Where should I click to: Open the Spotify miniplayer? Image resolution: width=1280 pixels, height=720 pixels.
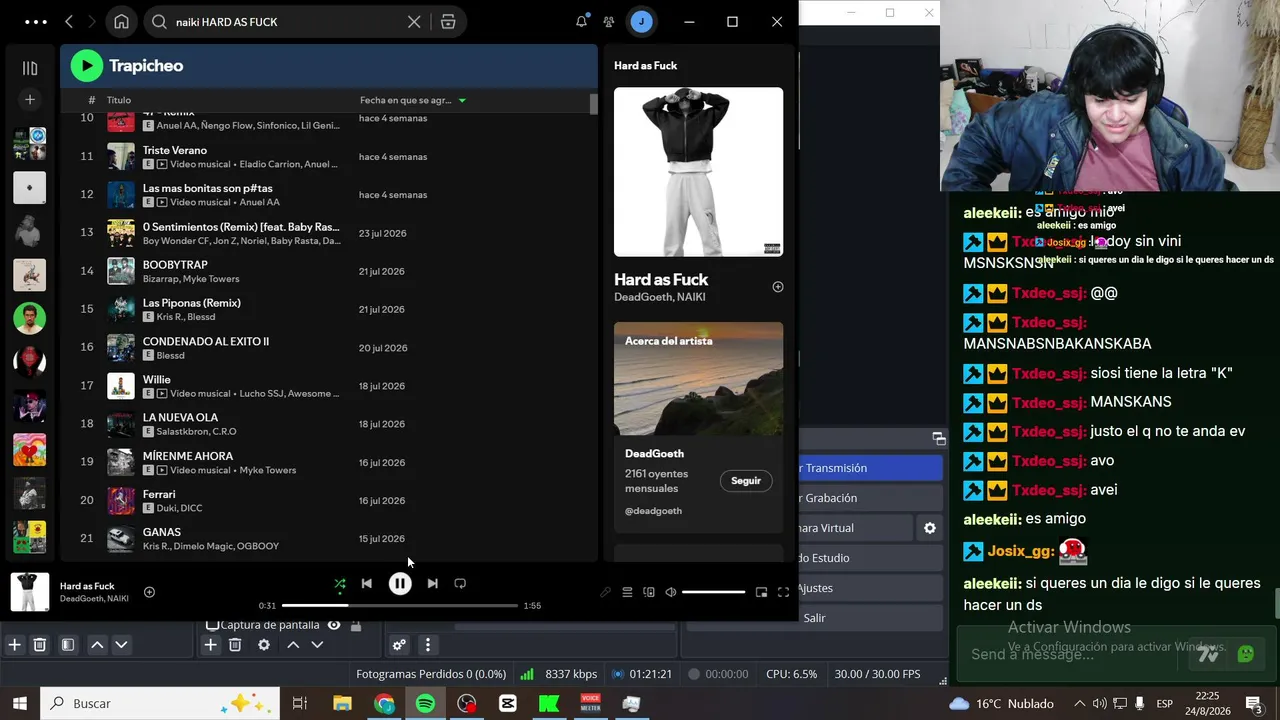pyautogui.click(x=761, y=592)
